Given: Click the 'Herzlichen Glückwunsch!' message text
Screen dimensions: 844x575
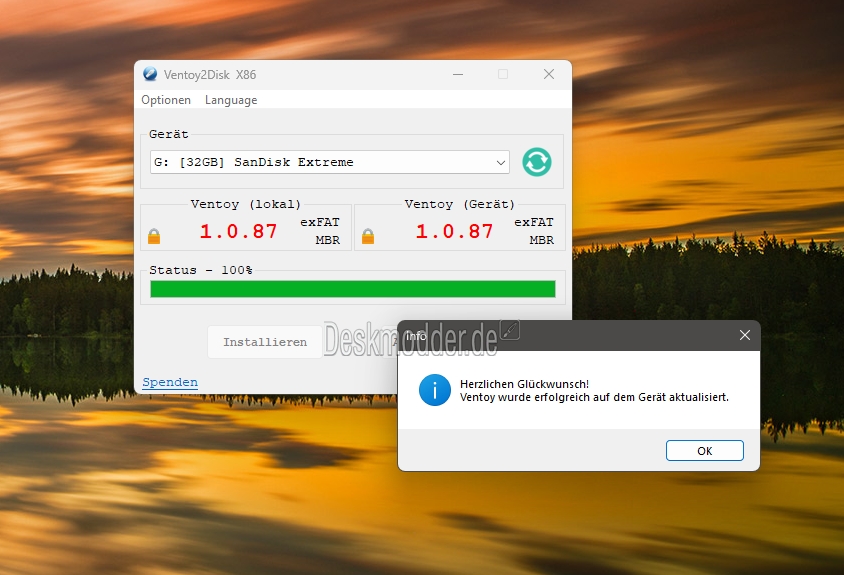Looking at the screenshot, I should point(524,384).
